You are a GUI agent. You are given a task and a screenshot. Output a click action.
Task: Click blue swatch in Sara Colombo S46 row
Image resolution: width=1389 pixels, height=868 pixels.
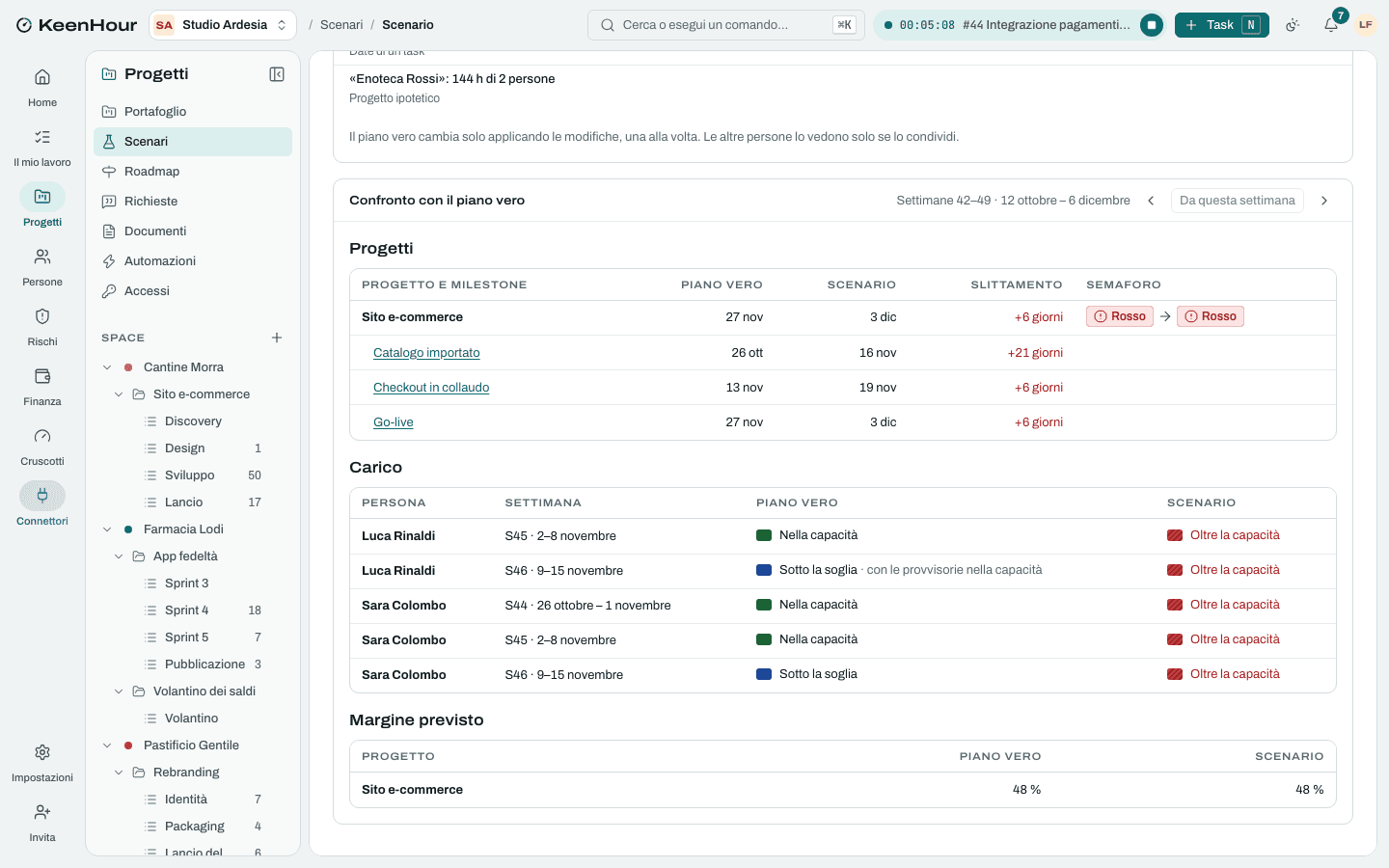(764, 674)
